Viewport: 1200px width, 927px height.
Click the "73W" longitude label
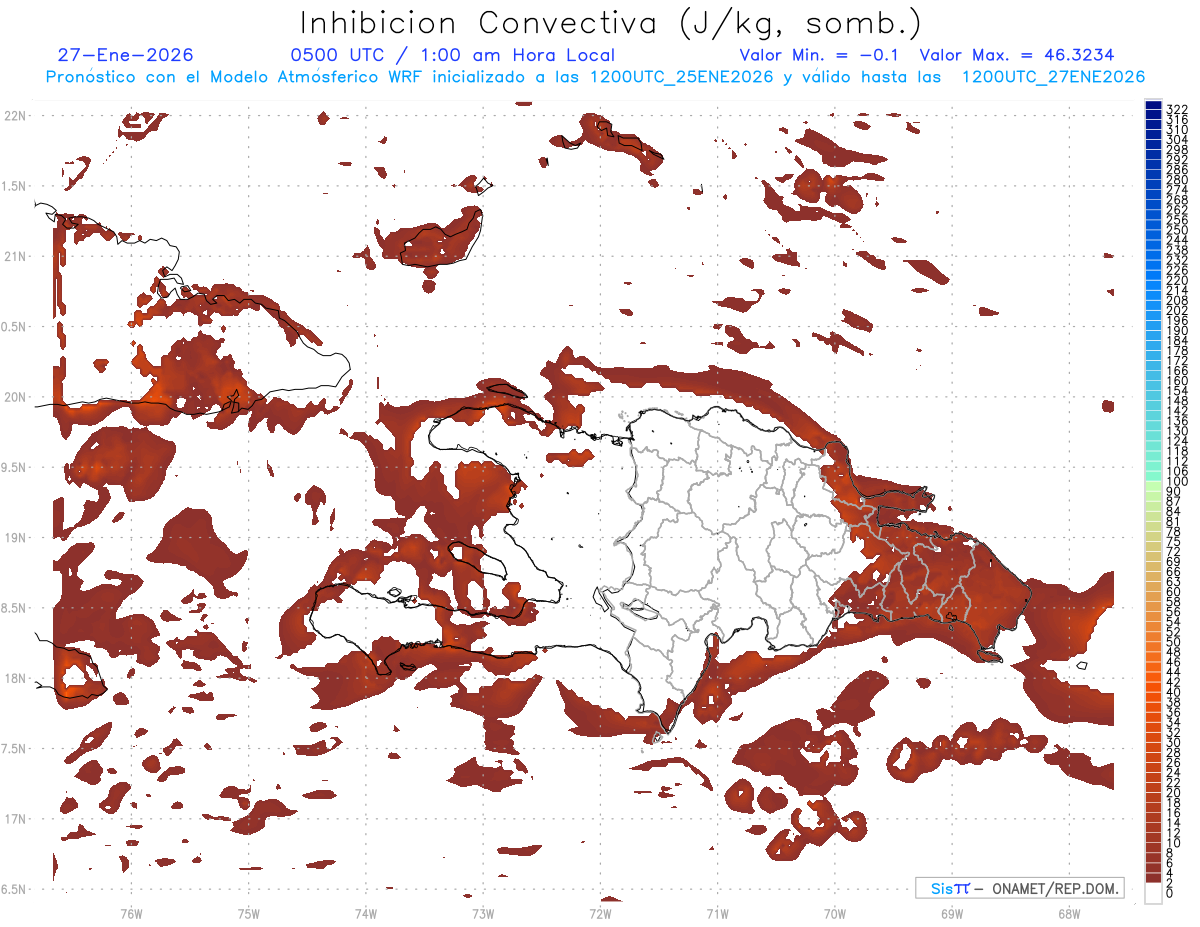click(483, 913)
